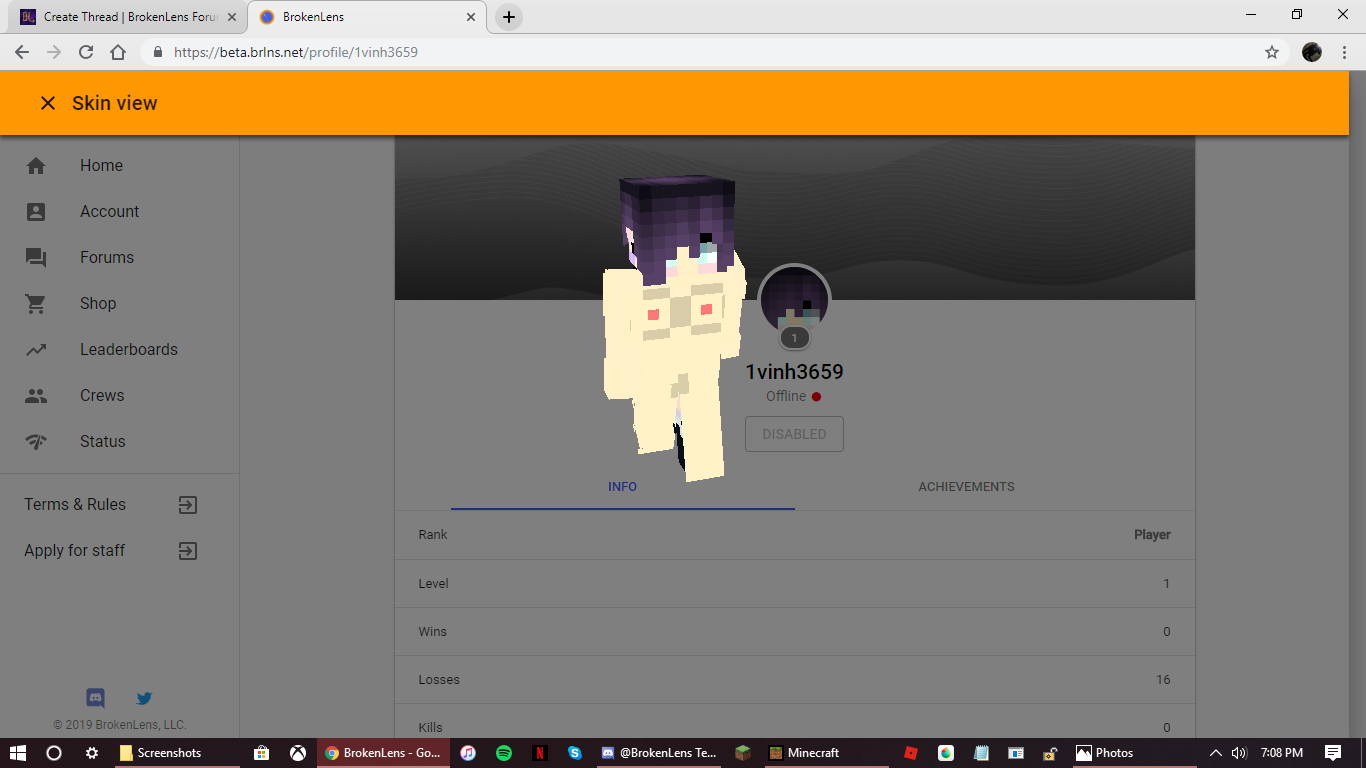Open the Home sidebar icon
The image size is (1366, 768).
[36, 166]
